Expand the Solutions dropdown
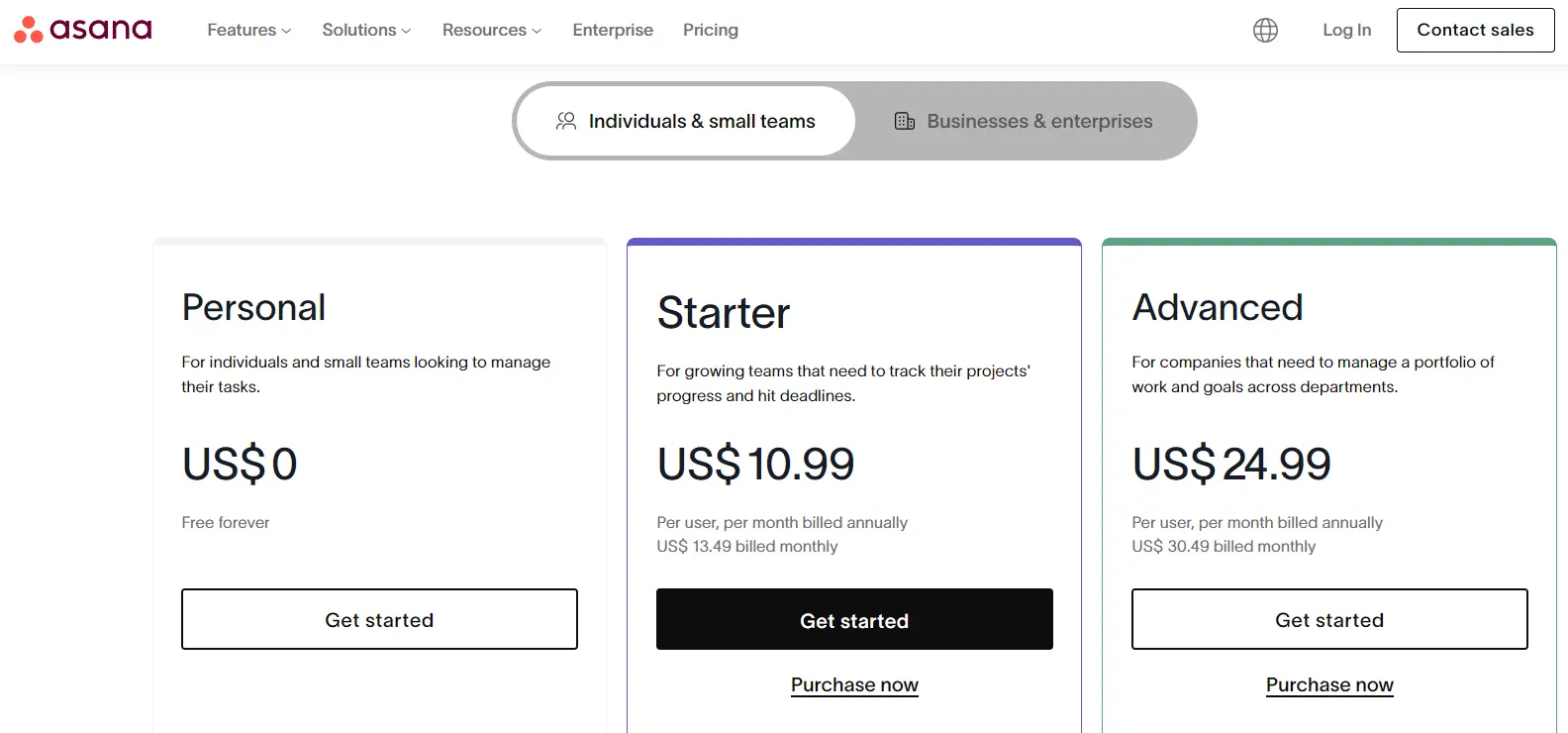 366,30
